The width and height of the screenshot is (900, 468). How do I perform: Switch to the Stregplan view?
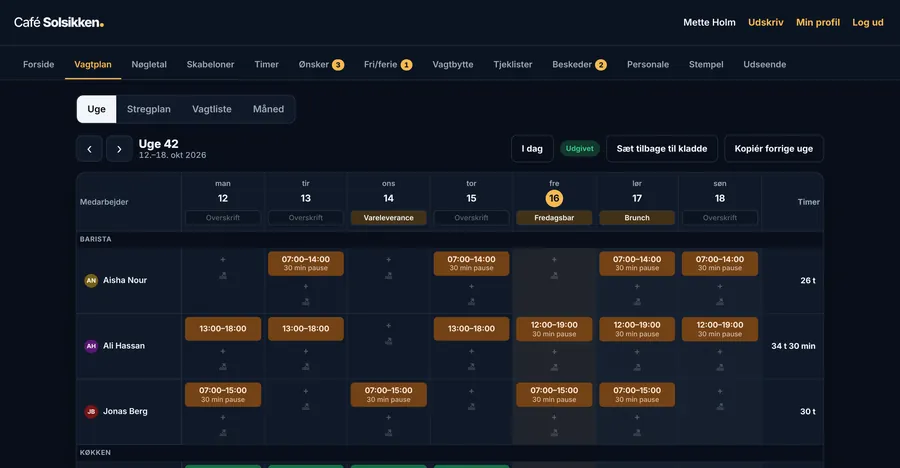coord(149,109)
